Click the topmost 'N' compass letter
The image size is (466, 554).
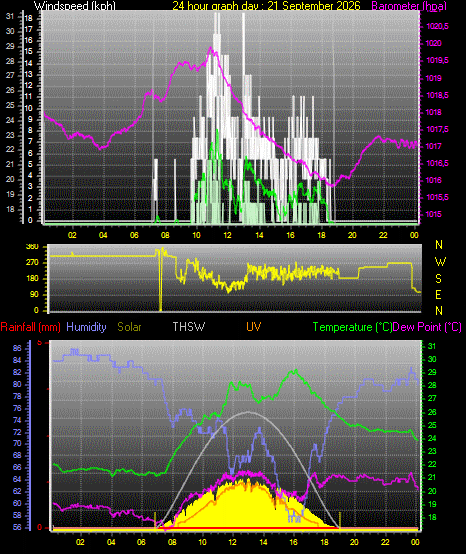coord(439,244)
